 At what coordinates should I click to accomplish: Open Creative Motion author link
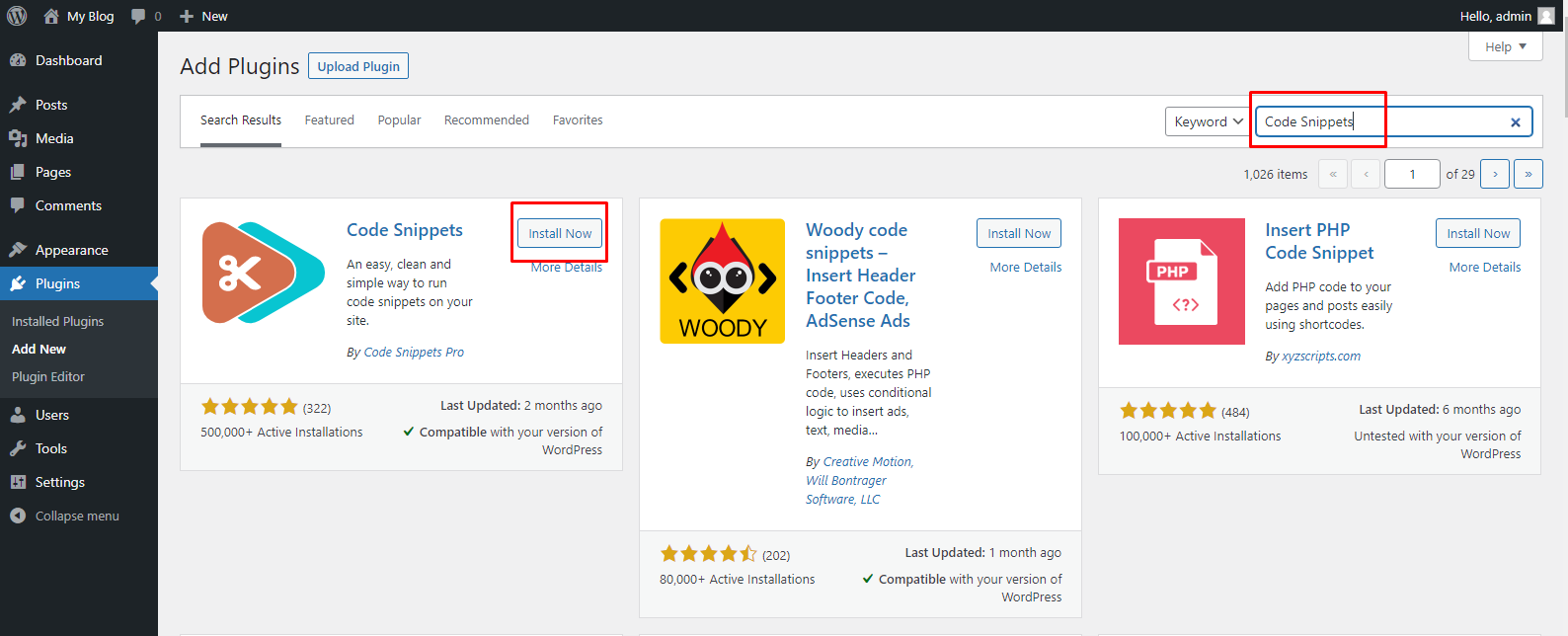[x=869, y=462]
